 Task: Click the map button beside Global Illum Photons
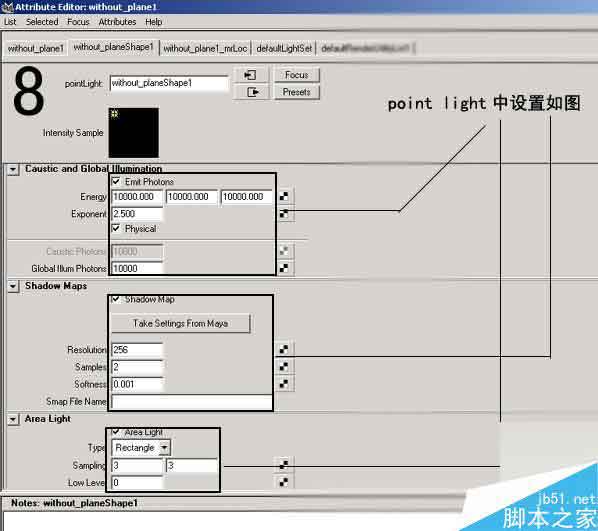(x=284, y=268)
